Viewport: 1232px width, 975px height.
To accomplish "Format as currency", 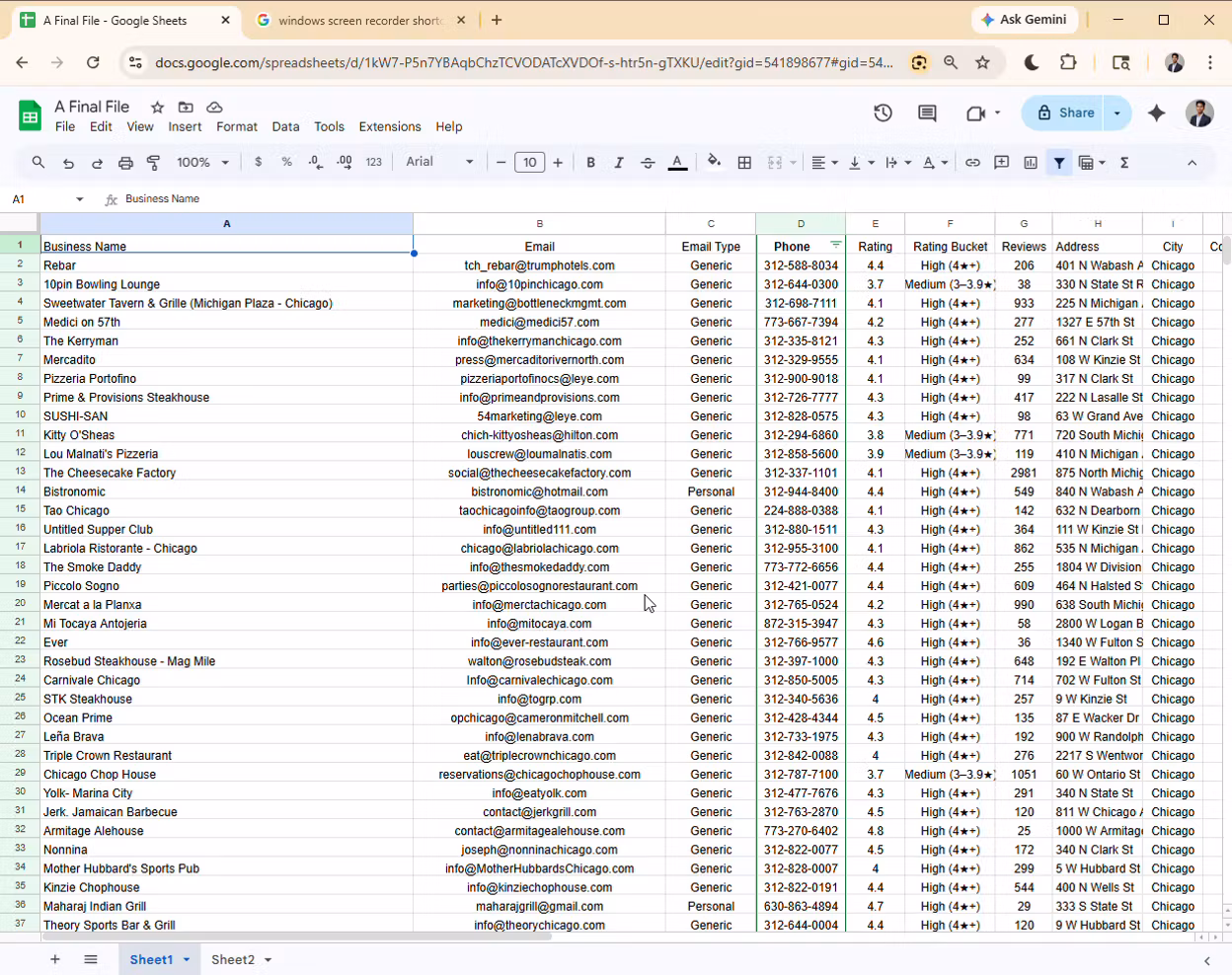I will point(259,162).
